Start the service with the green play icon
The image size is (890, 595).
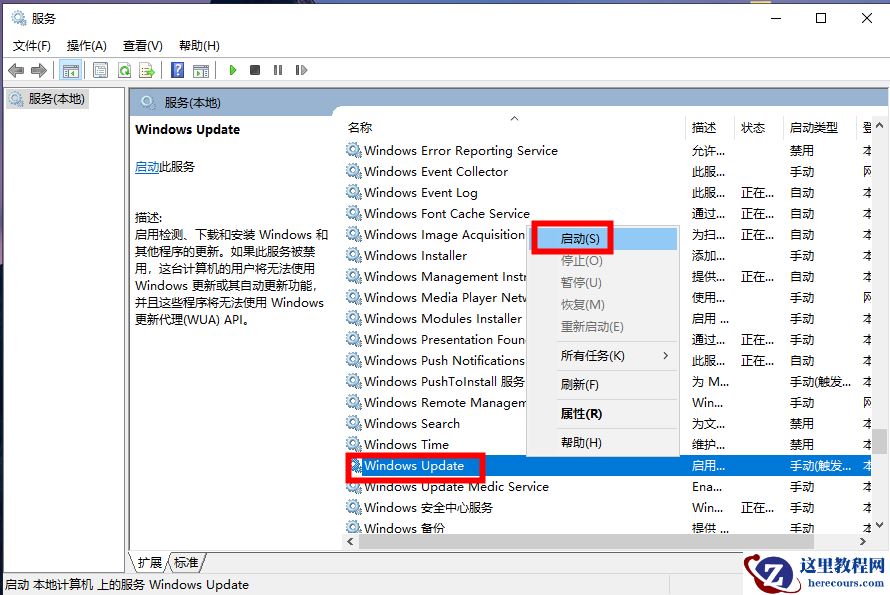(x=232, y=70)
